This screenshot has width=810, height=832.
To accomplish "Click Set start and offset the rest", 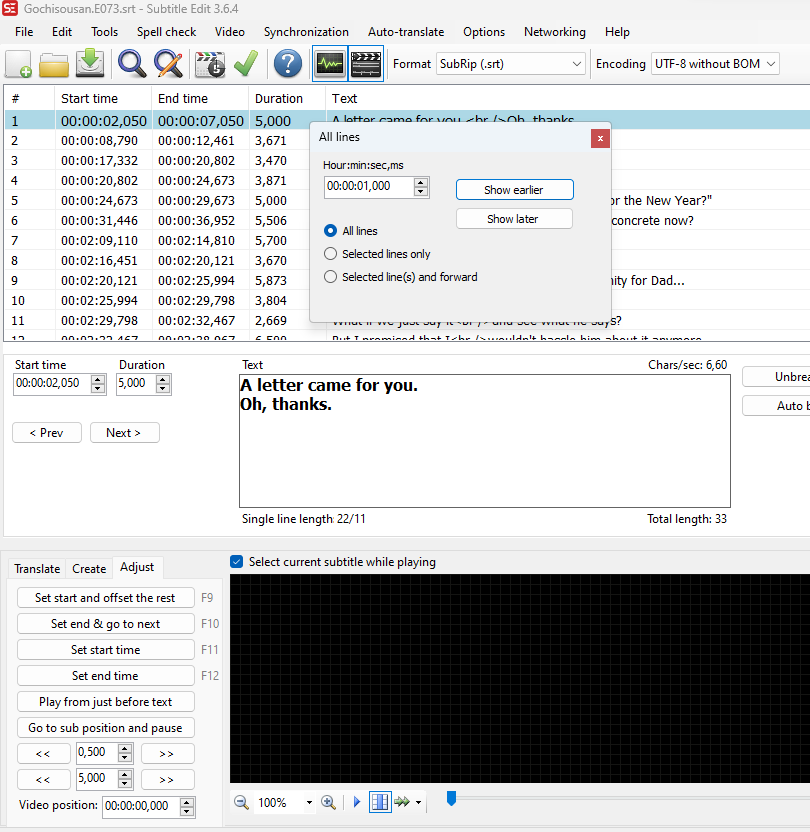I will point(106,598).
